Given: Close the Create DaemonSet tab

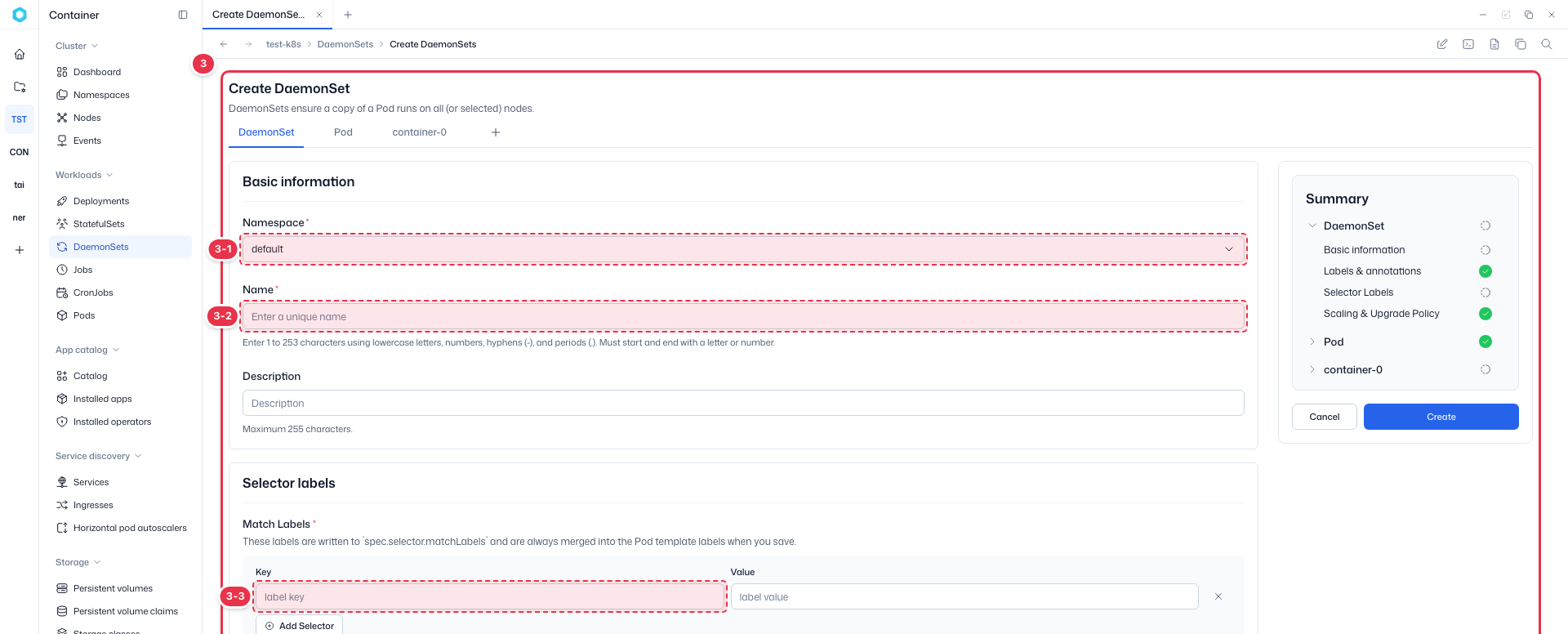Looking at the screenshot, I should pos(319,15).
